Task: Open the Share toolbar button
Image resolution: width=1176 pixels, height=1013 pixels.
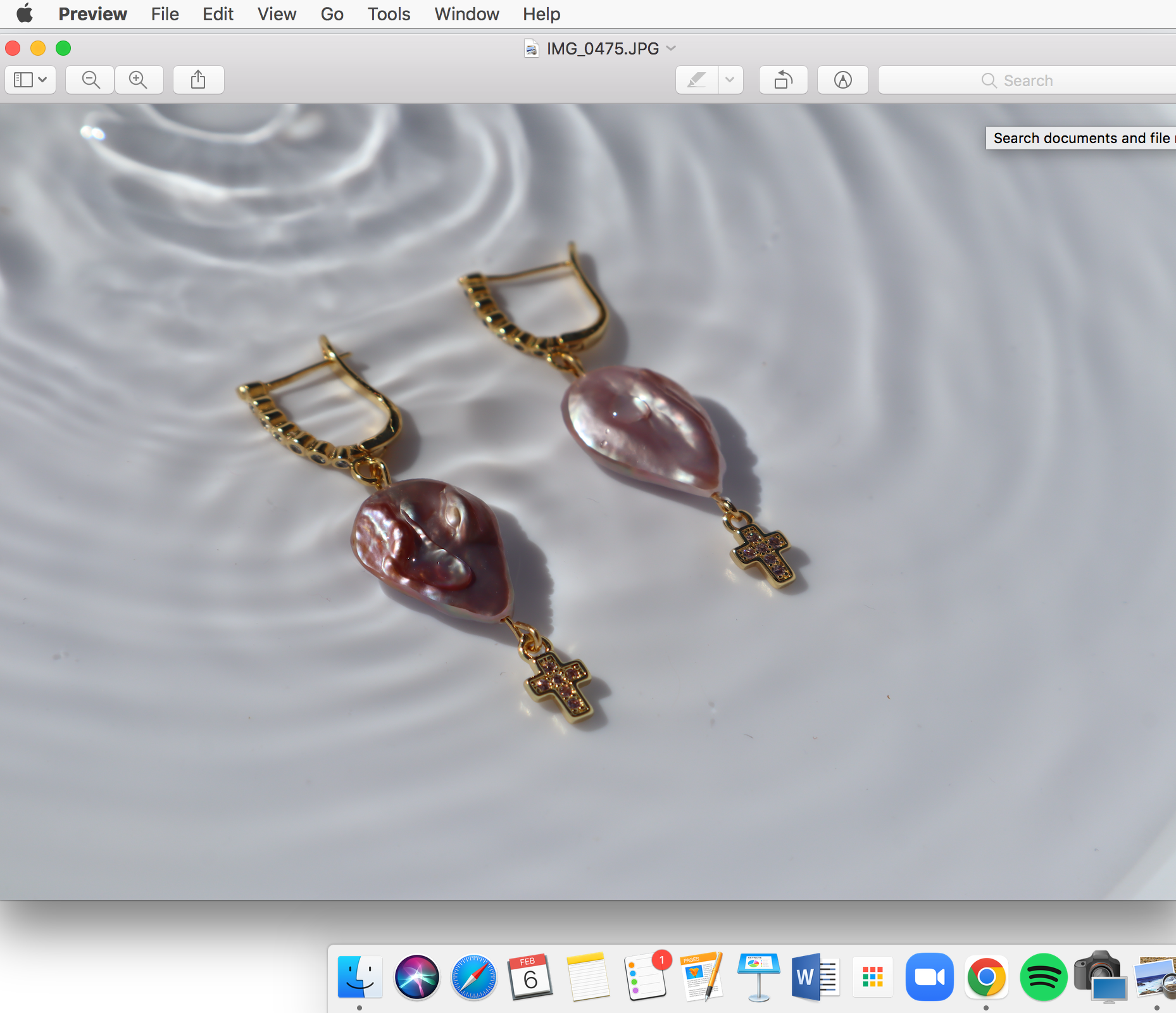Action: (198, 80)
